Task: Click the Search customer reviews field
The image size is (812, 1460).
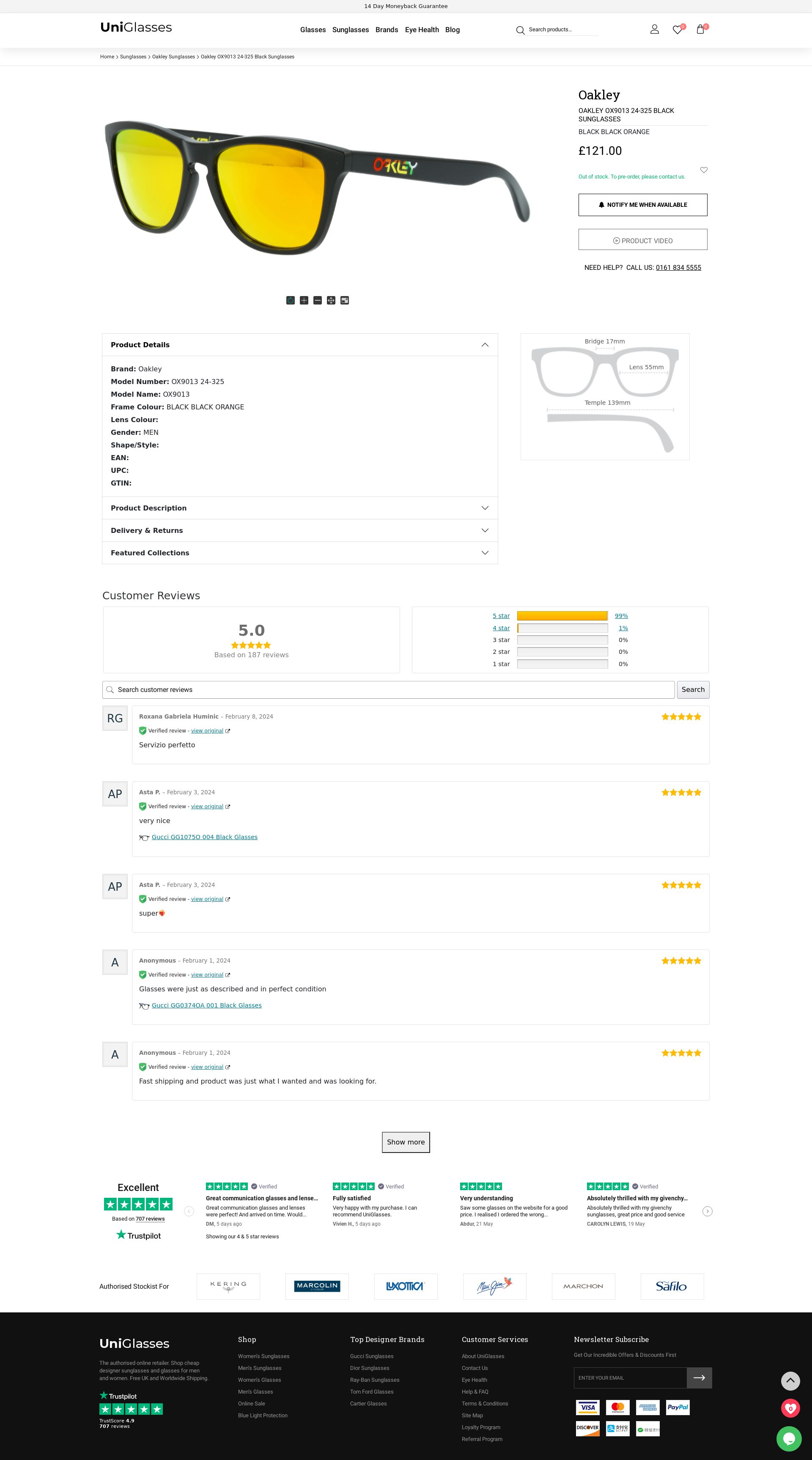Action: pos(389,690)
